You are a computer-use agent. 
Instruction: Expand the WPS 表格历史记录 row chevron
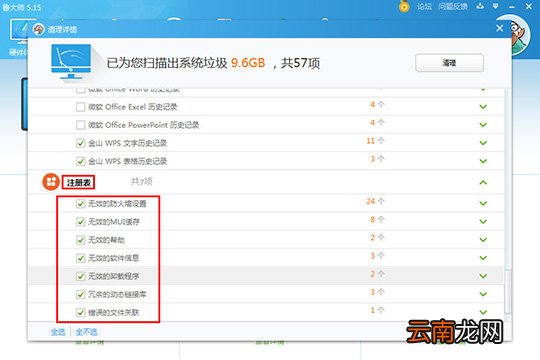(483, 161)
